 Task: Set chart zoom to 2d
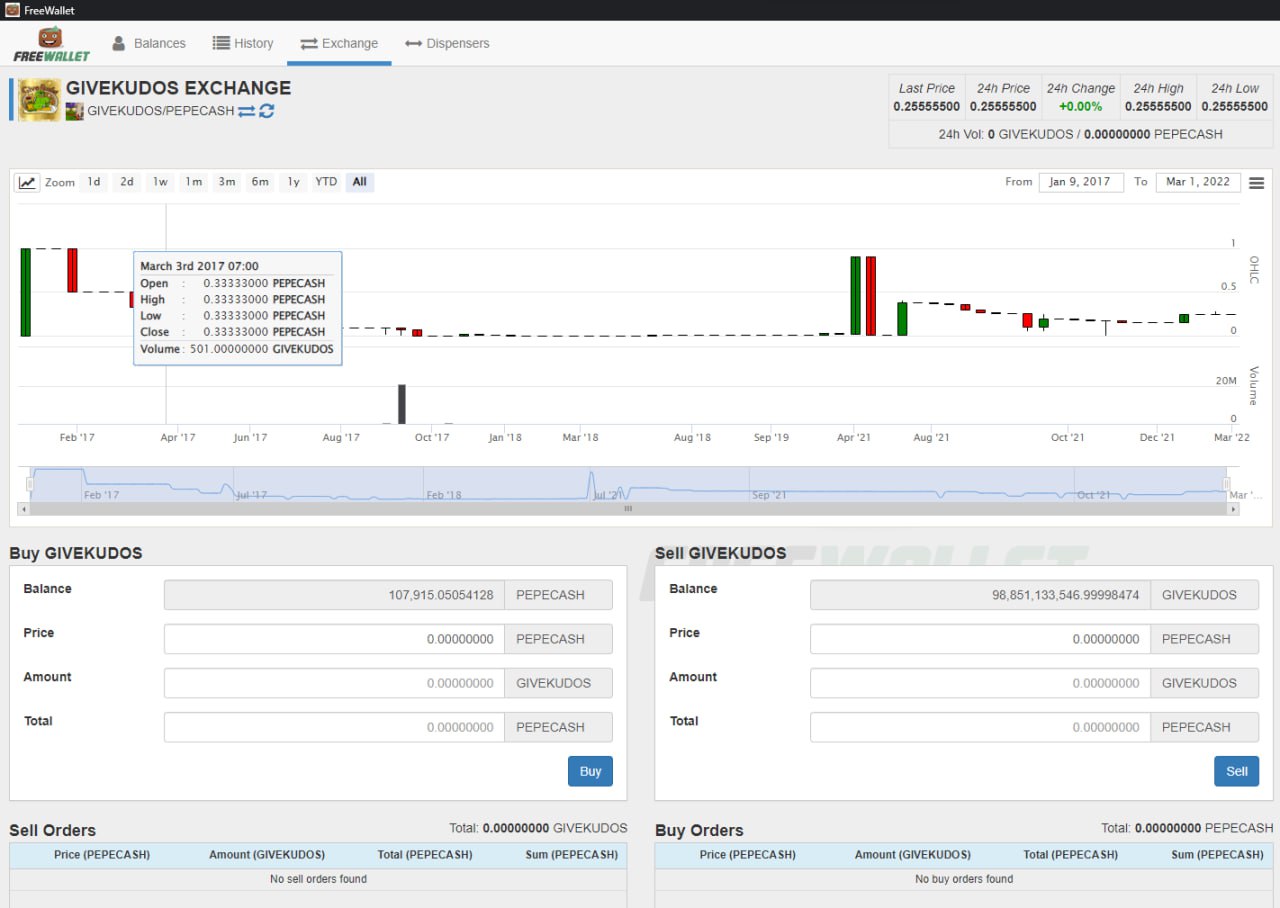[127, 182]
